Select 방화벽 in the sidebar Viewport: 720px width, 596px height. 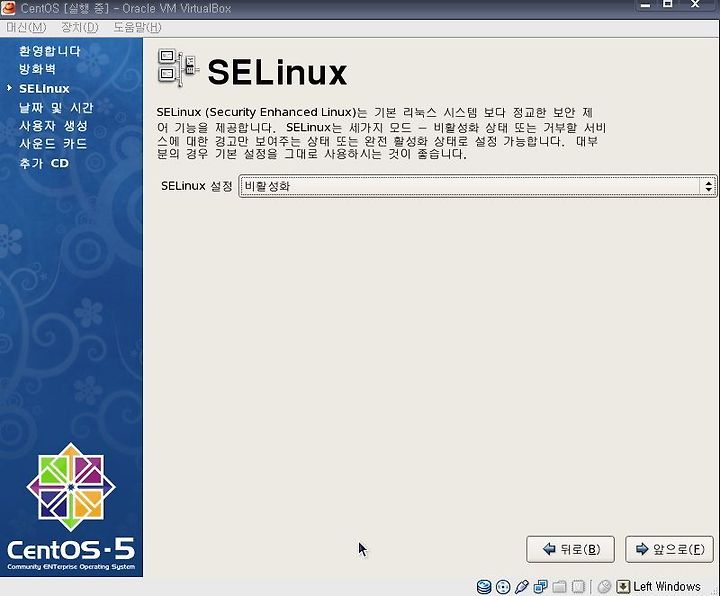point(37,69)
